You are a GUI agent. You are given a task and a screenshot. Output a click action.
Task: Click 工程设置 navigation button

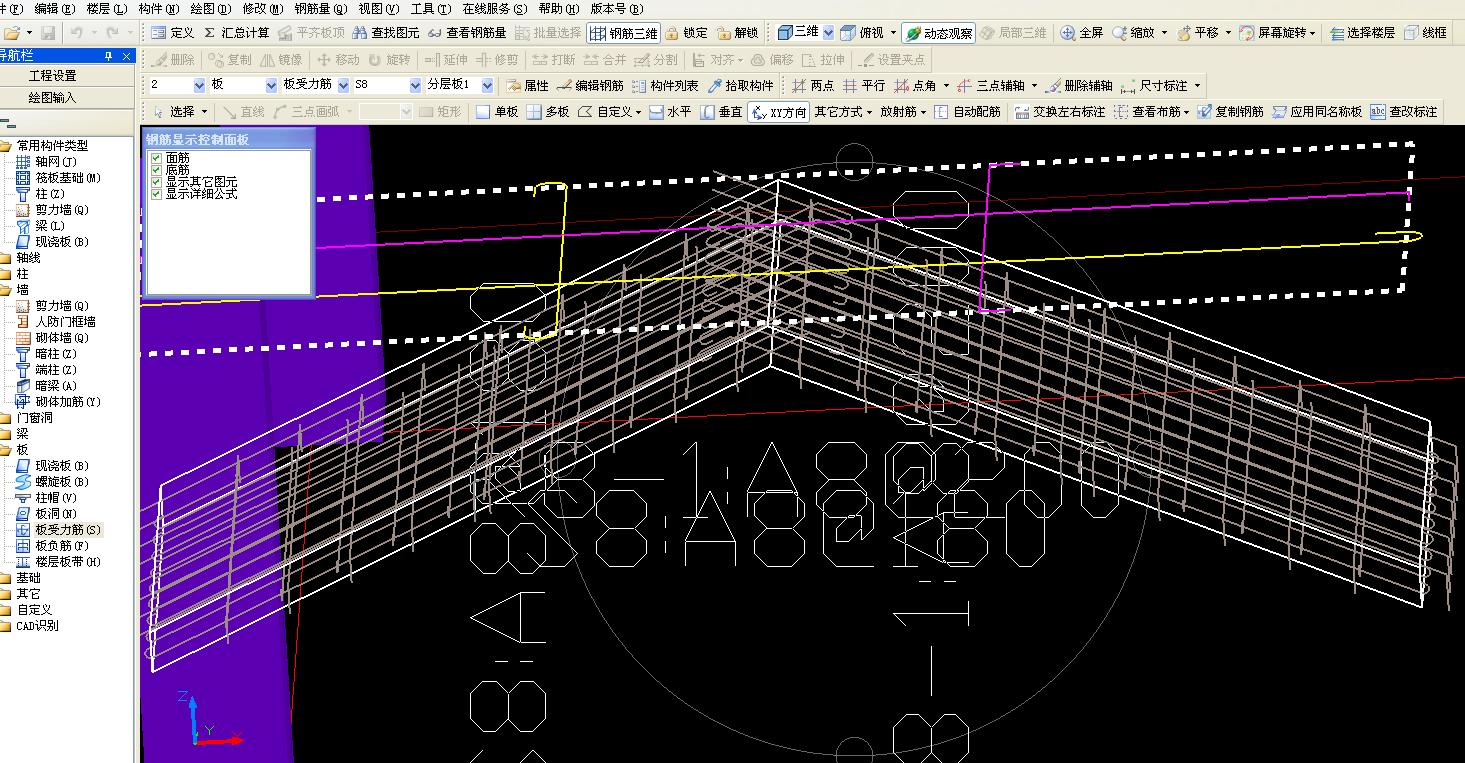coord(52,76)
